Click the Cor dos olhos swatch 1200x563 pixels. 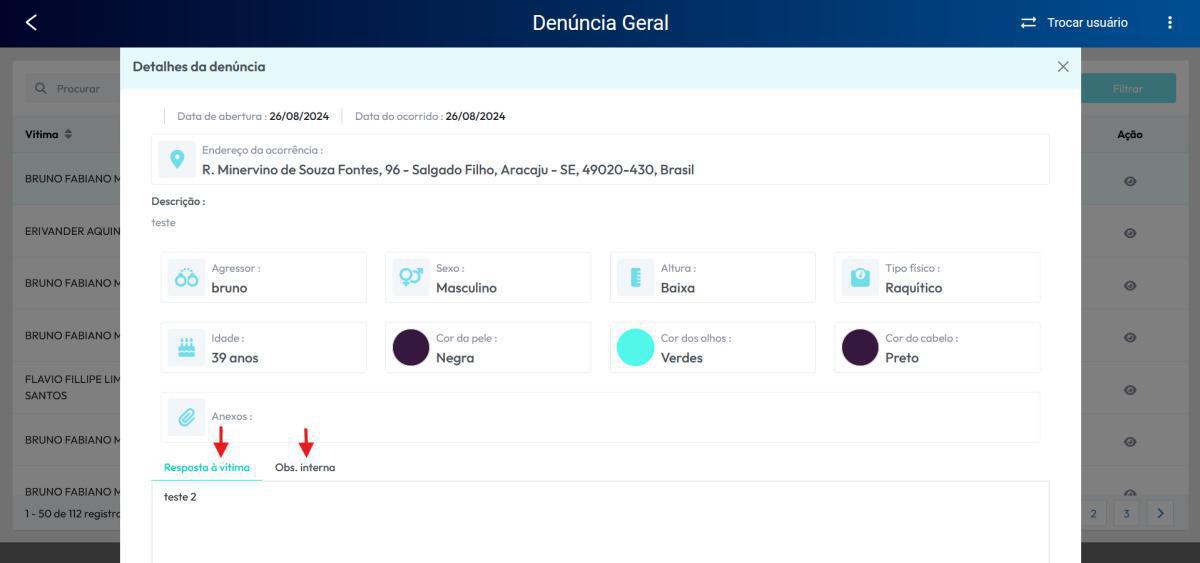click(635, 347)
